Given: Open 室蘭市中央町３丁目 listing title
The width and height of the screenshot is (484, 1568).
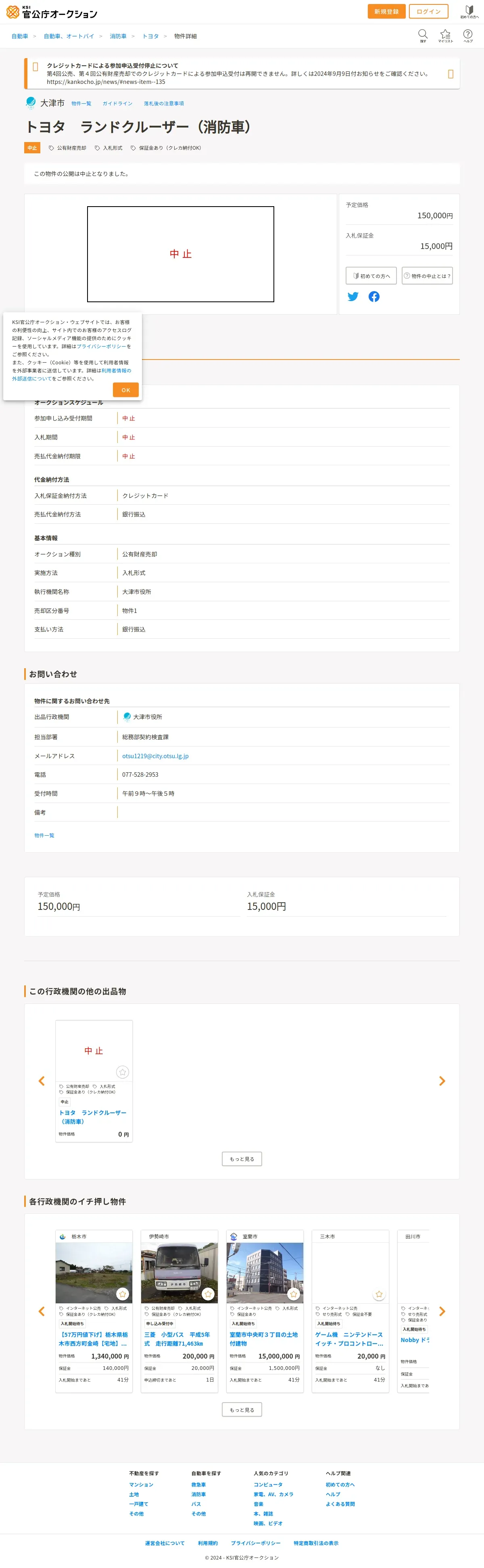Looking at the screenshot, I should tap(264, 1339).
